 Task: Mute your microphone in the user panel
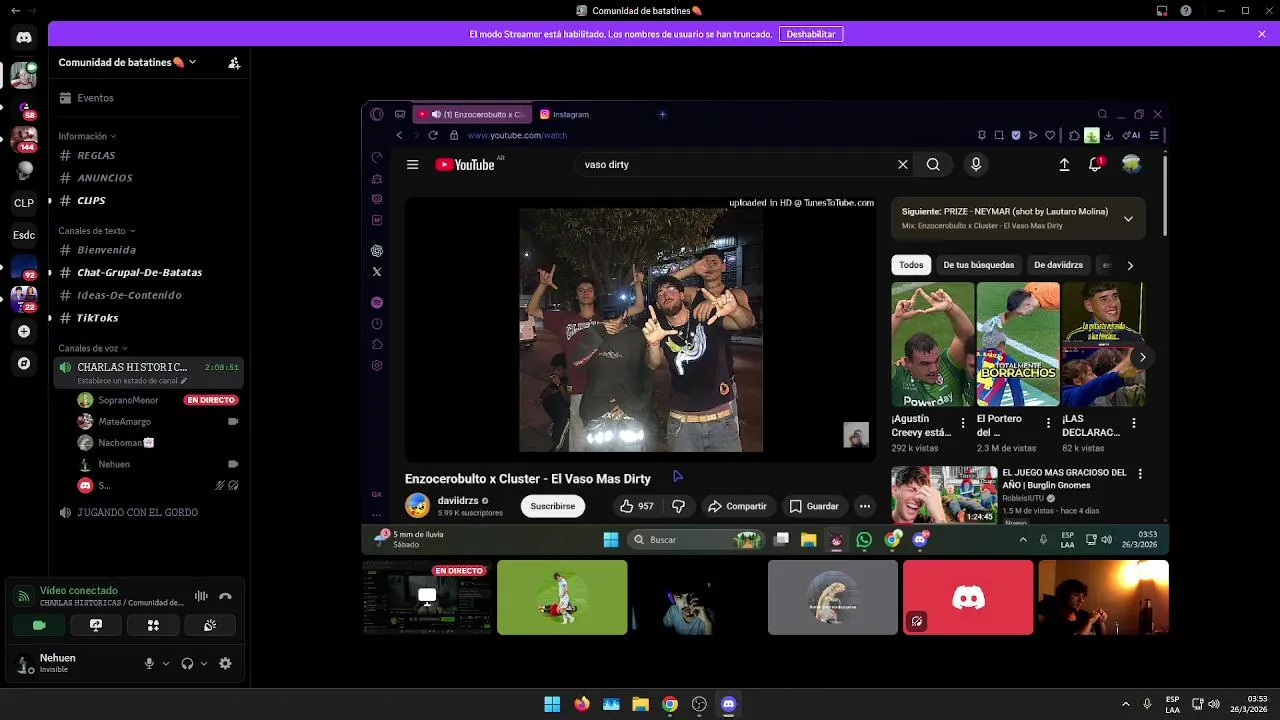click(x=149, y=663)
